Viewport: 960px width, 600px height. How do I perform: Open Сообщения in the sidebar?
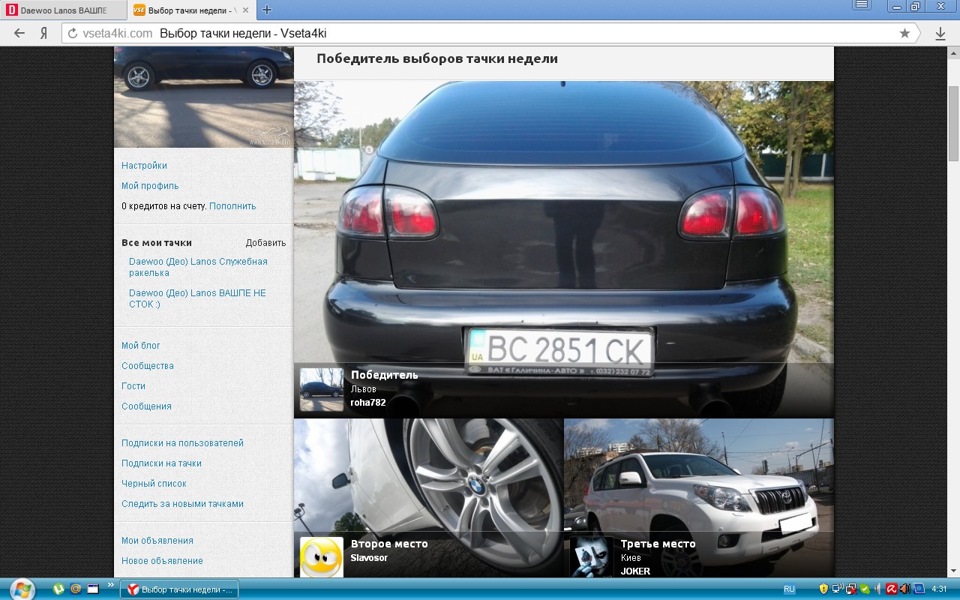pyautogui.click(x=146, y=406)
